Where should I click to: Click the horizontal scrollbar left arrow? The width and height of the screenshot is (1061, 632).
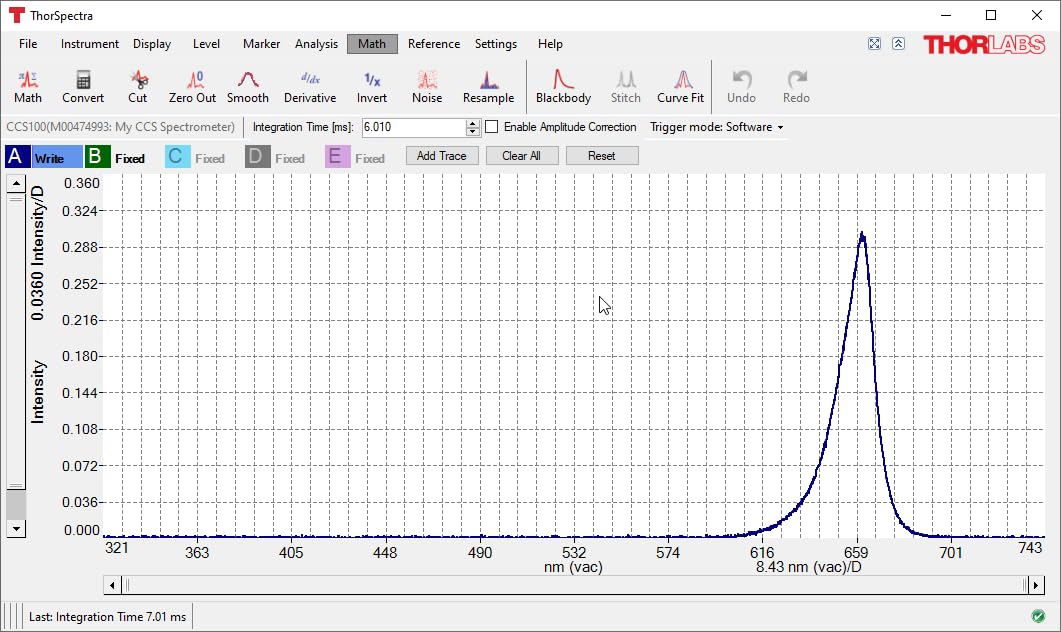tap(112, 585)
